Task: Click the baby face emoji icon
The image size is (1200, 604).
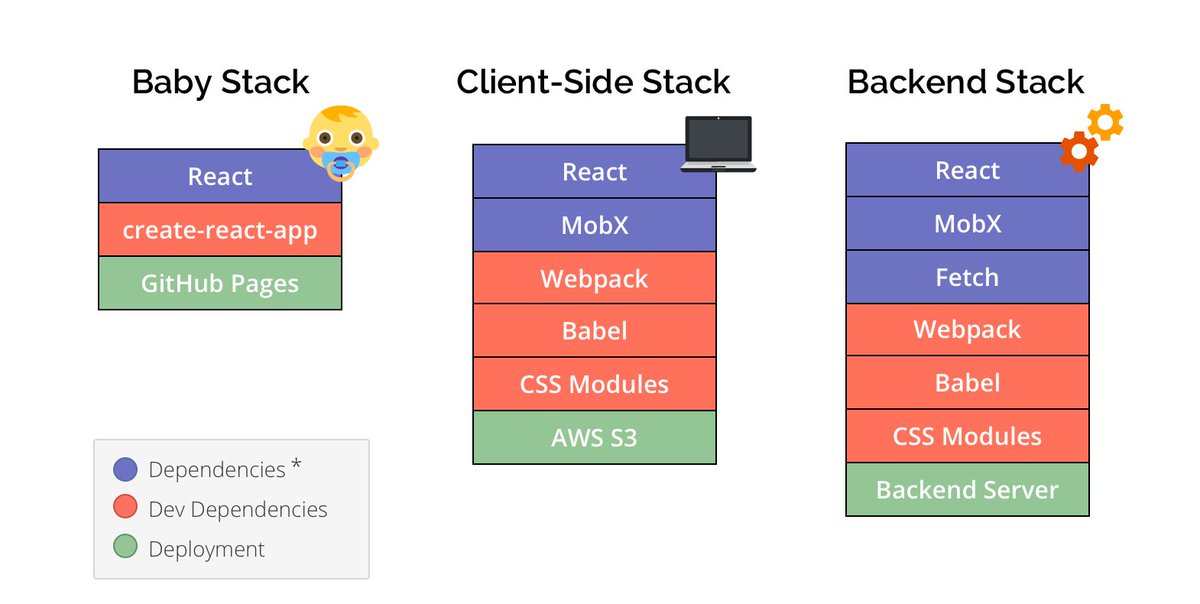Action: pos(340,143)
